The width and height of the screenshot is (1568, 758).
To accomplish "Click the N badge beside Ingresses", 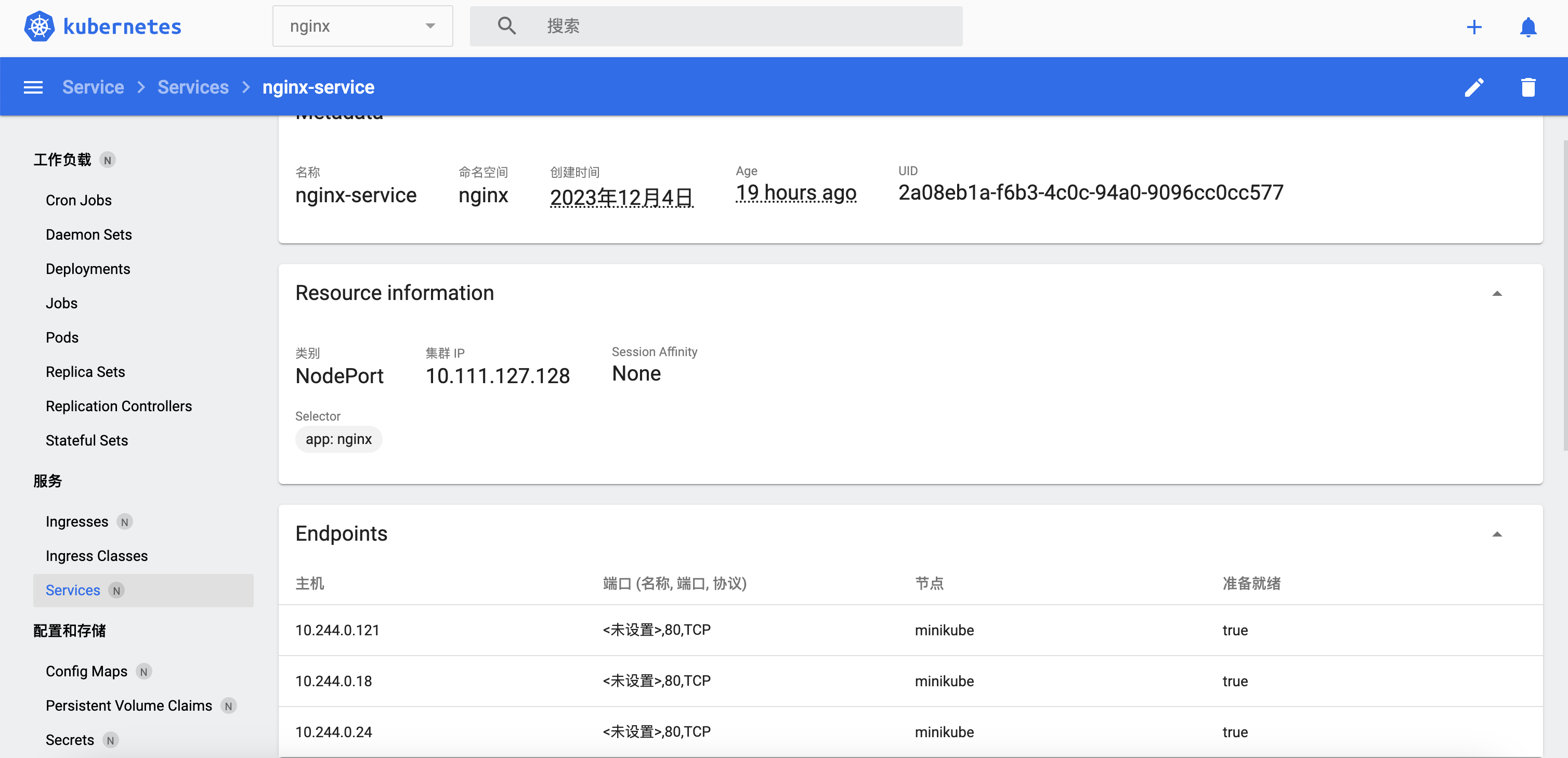I will [x=125, y=522].
